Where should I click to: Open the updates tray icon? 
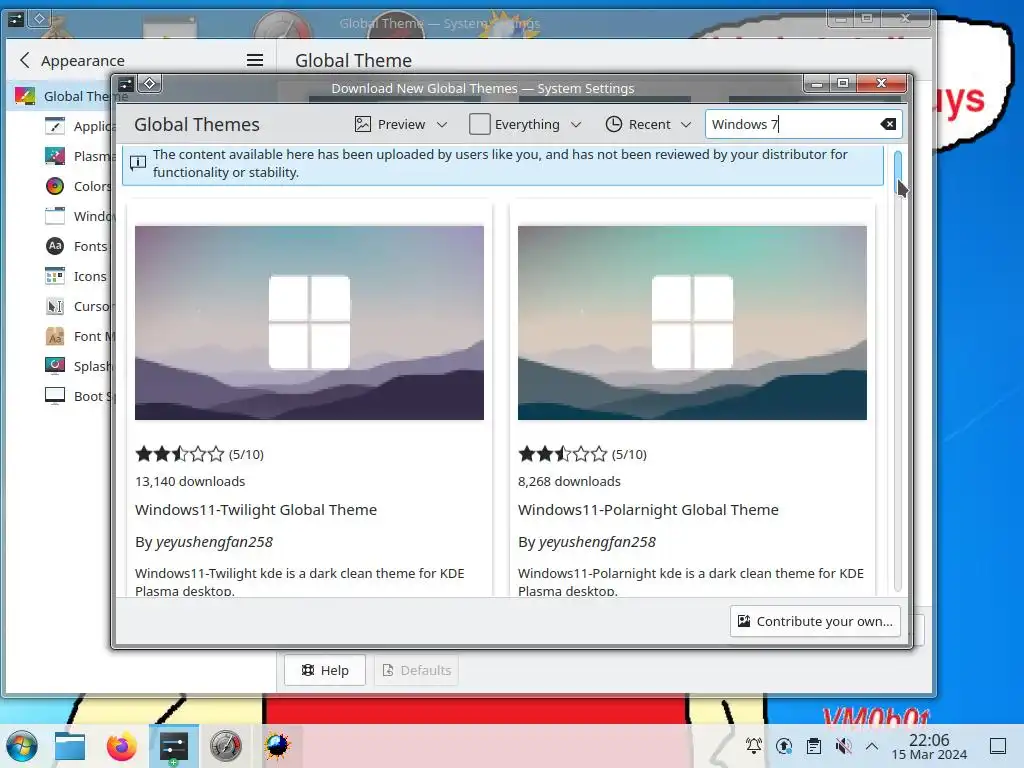[784, 746]
